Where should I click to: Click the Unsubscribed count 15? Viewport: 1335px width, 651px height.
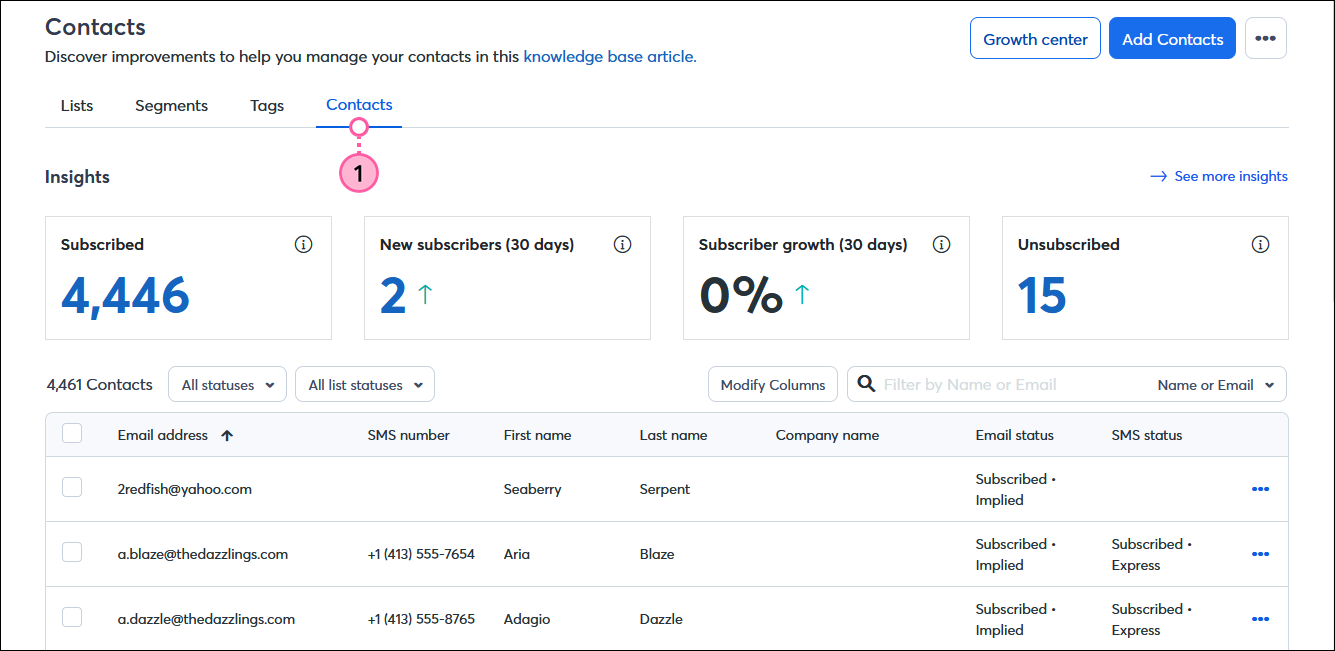click(x=1042, y=295)
